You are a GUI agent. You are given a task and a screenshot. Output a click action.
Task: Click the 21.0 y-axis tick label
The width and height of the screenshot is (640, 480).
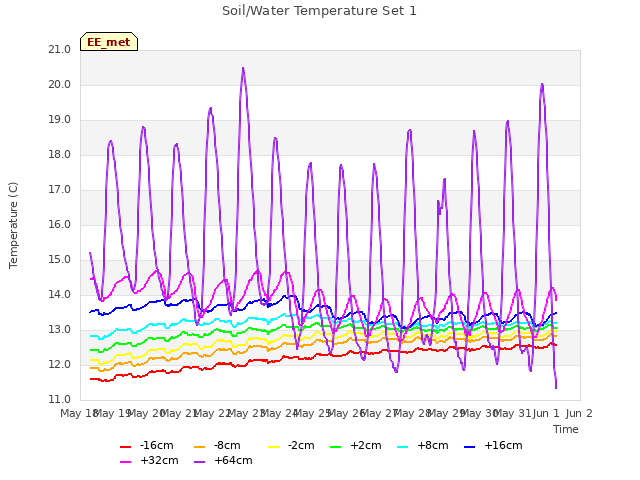(x=60, y=49)
